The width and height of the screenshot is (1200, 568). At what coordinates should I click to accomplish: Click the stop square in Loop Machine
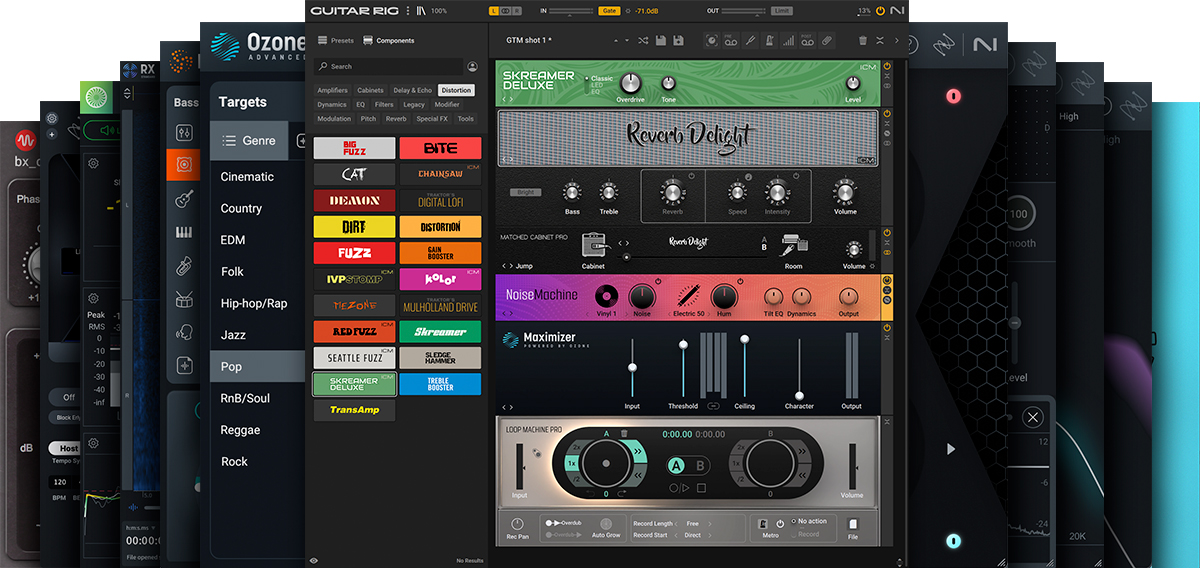pyautogui.click(x=701, y=488)
